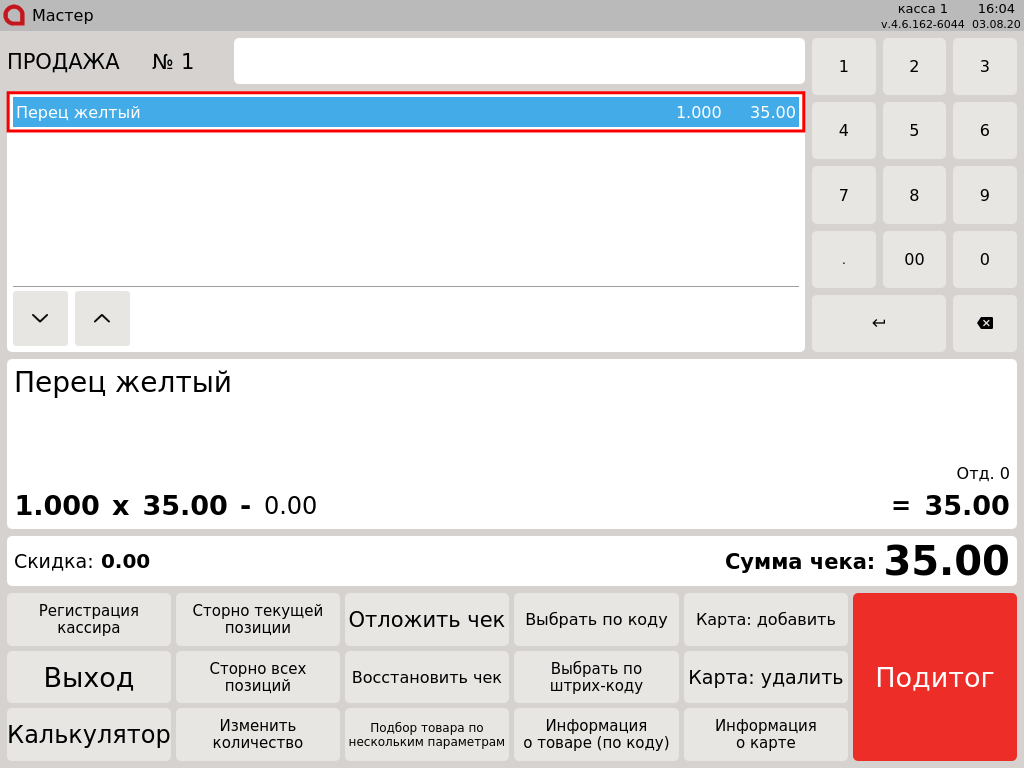Screen dimensions: 1024x768
Task: Open the Калькулятор
Action: pyautogui.click(x=89, y=734)
